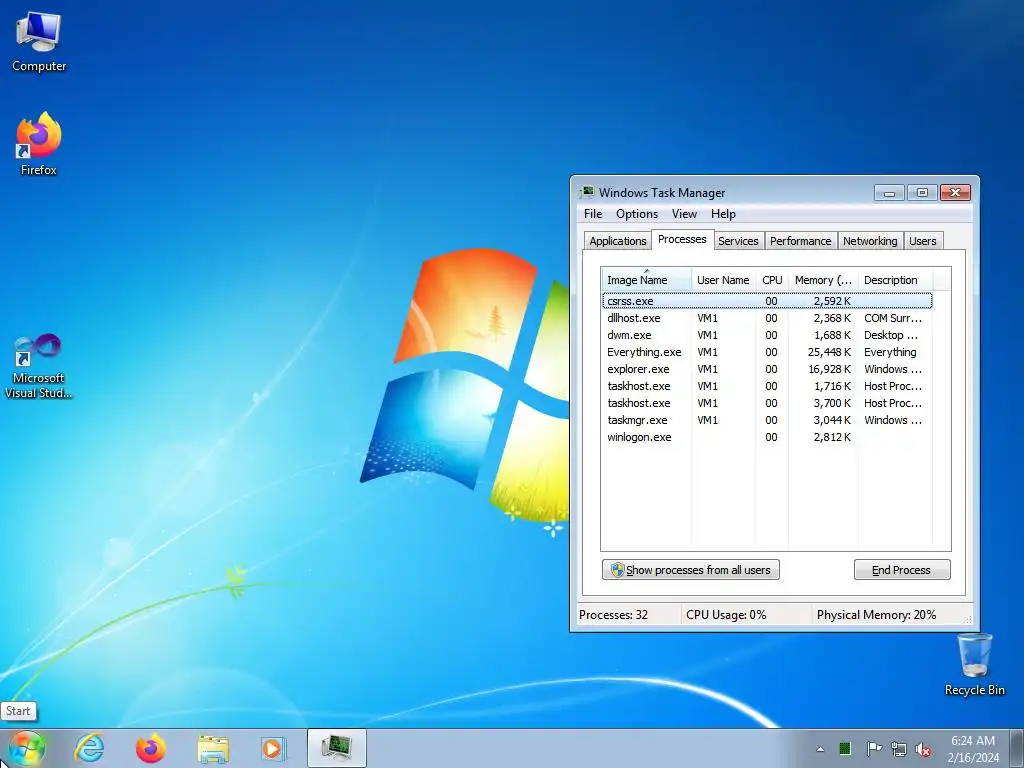Select the Everything.exe process row

tap(767, 352)
